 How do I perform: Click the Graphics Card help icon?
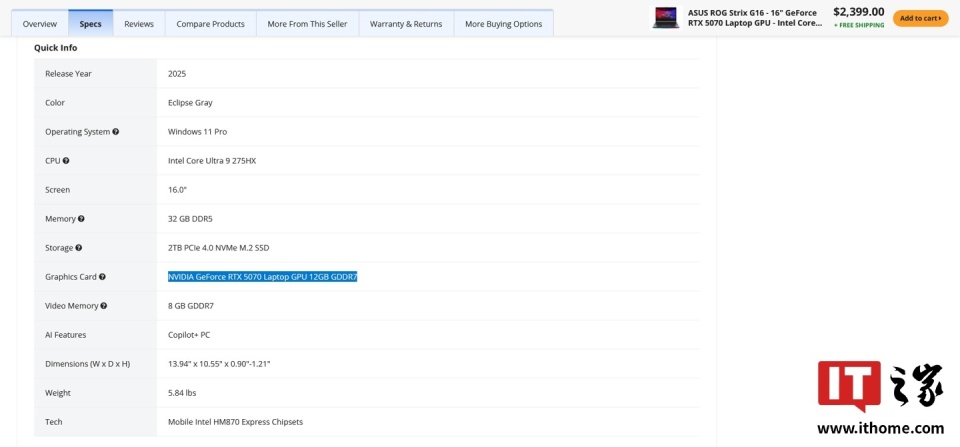point(102,277)
